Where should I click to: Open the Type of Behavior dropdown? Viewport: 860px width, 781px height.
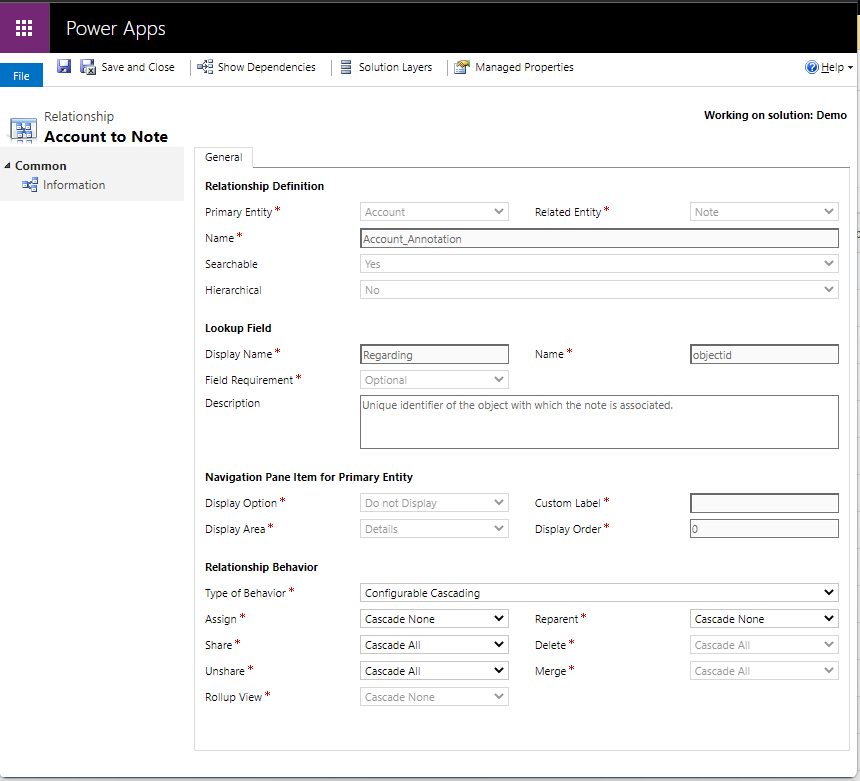coord(599,592)
